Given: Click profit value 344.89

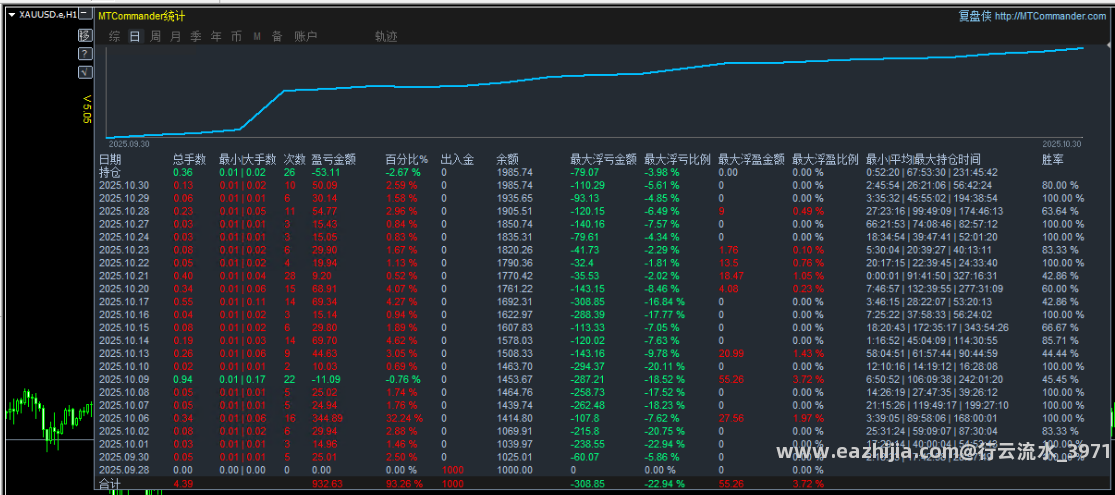Looking at the screenshot, I should [x=326, y=418].
